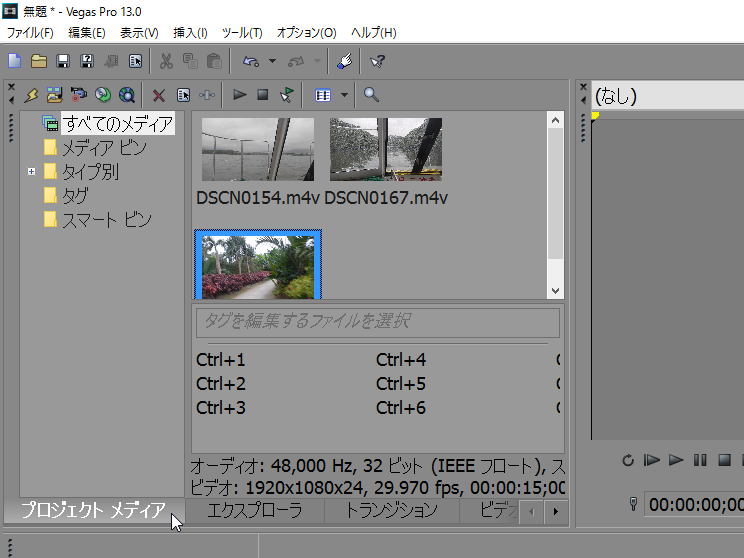Toggle auto preview icon in Project Media
Viewport: 744px width, 558px height.
(287, 95)
